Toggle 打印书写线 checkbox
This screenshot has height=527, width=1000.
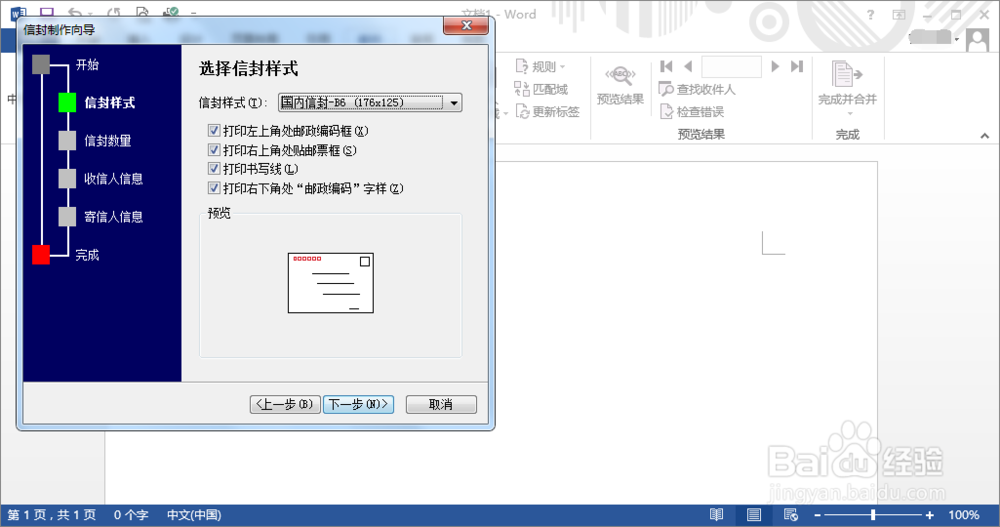coord(214,169)
